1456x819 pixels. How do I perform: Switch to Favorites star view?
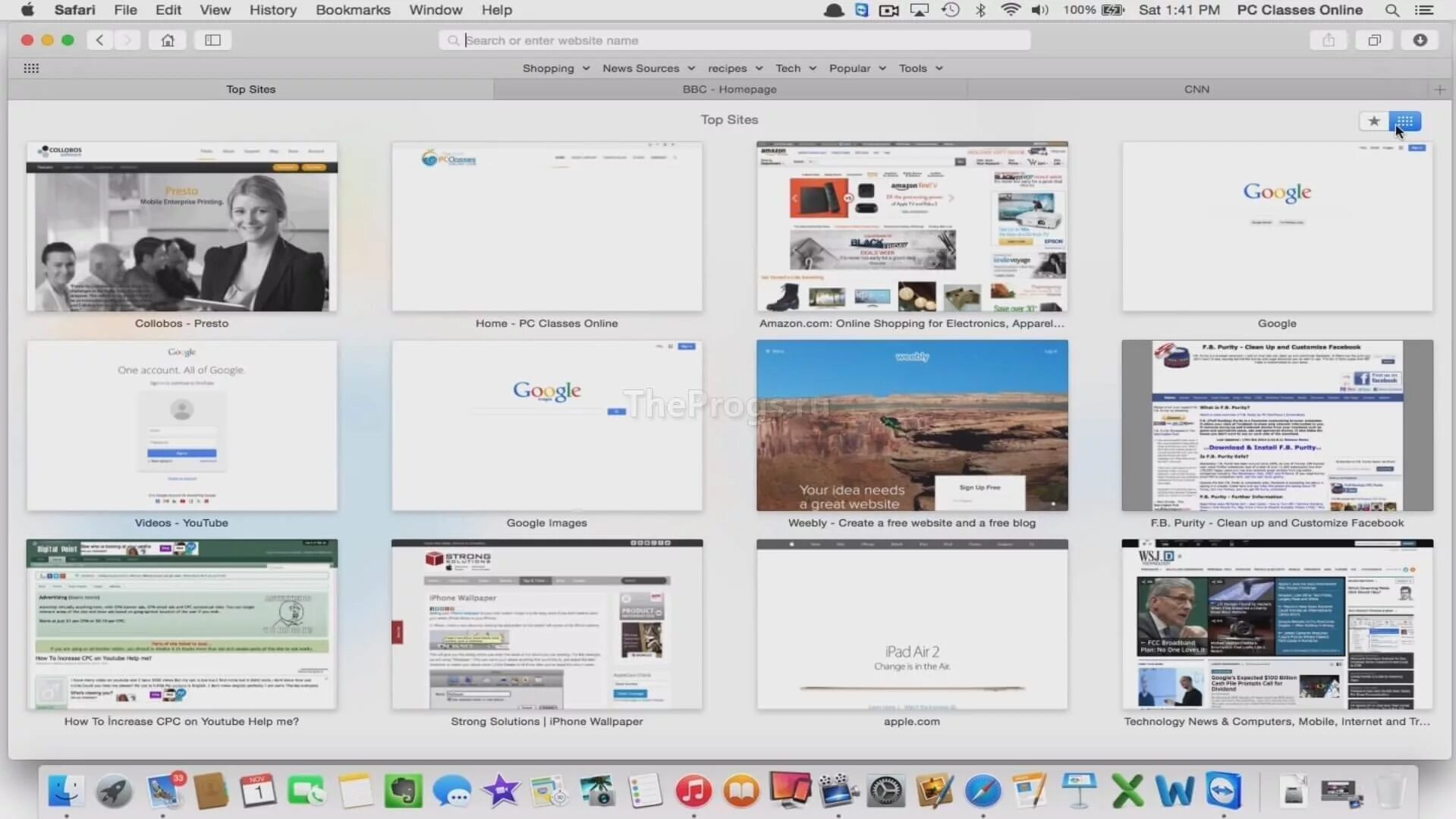pyautogui.click(x=1373, y=121)
